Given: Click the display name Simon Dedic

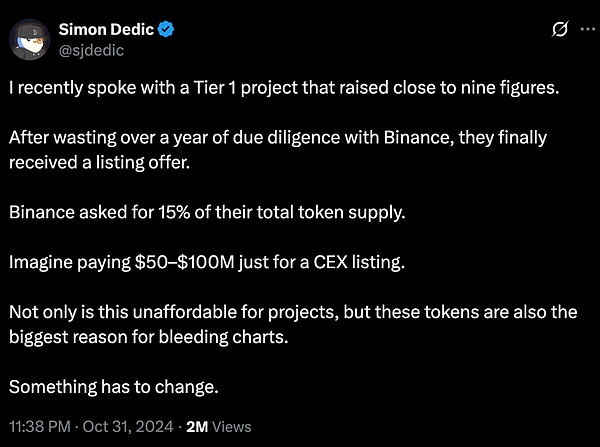Looking at the screenshot, I should tap(106, 29).
